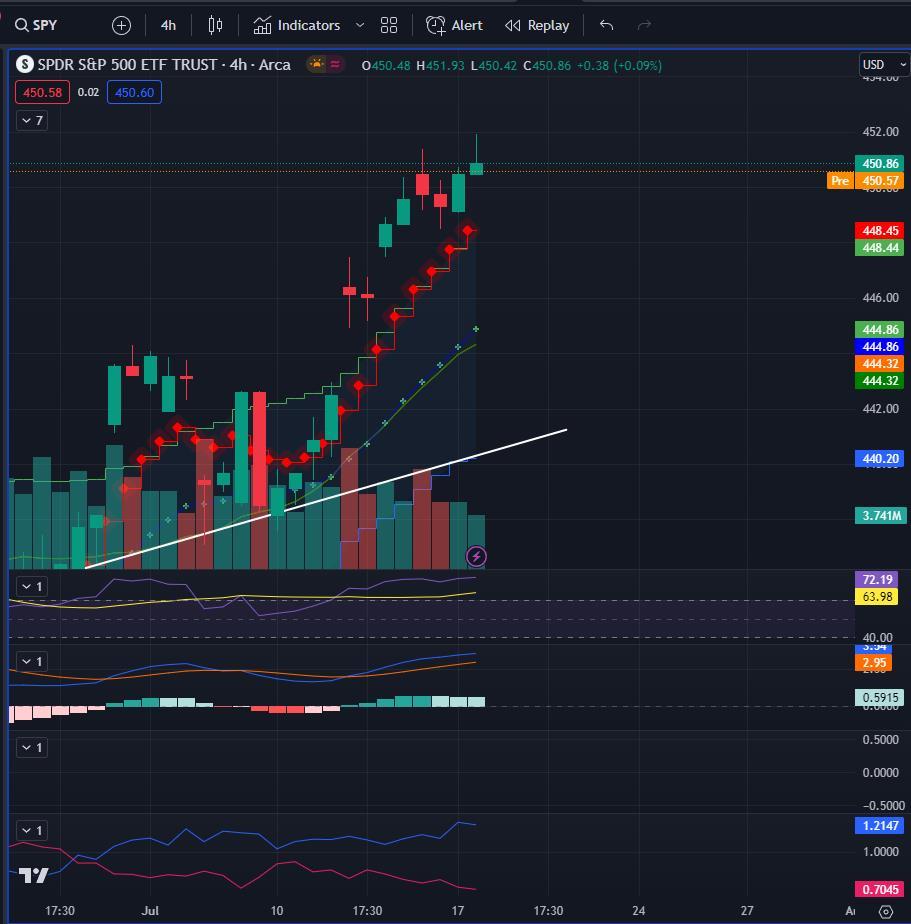Click the orange 444.32 price label
Viewport: 911px width, 924px height.
880,364
